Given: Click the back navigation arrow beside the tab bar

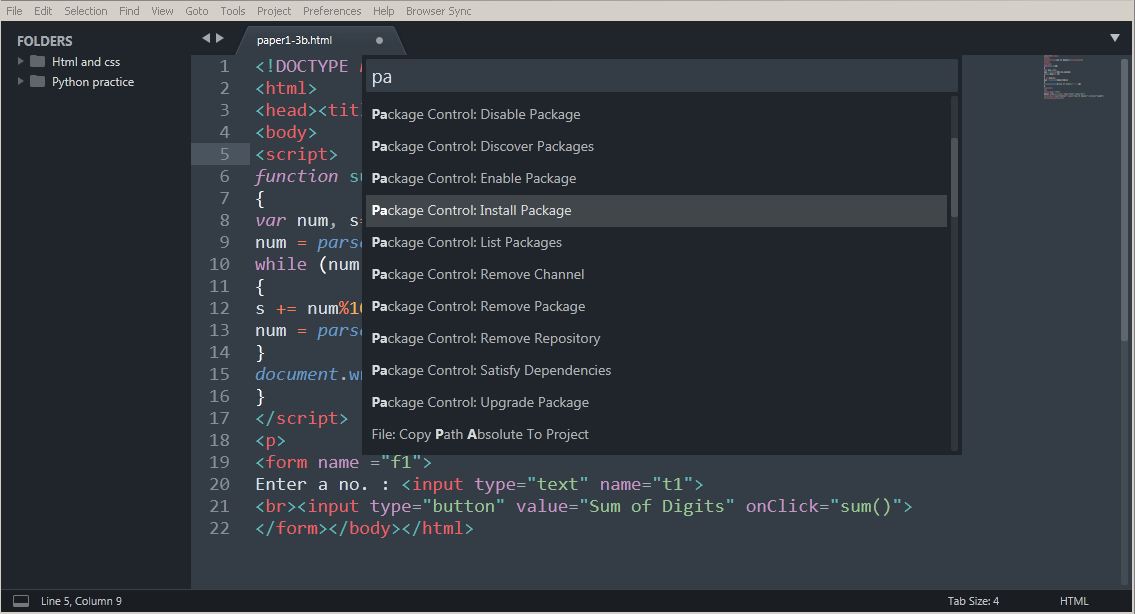Looking at the screenshot, I should tap(205, 37).
